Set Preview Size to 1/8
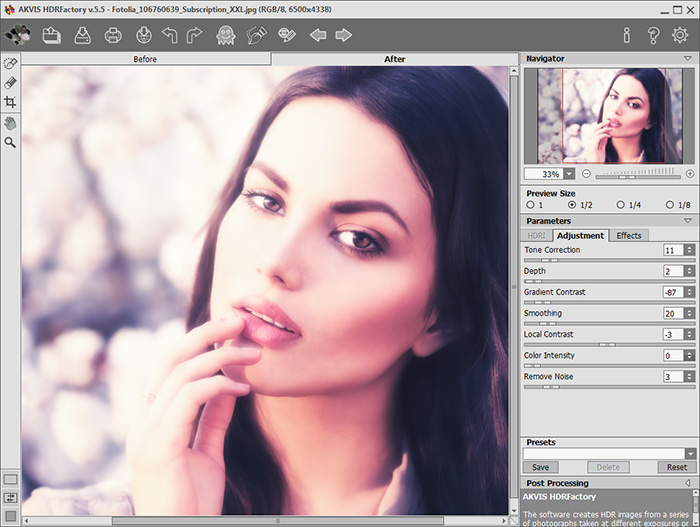The height and width of the screenshot is (527, 700). pyautogui.click(x=672, y=205)
